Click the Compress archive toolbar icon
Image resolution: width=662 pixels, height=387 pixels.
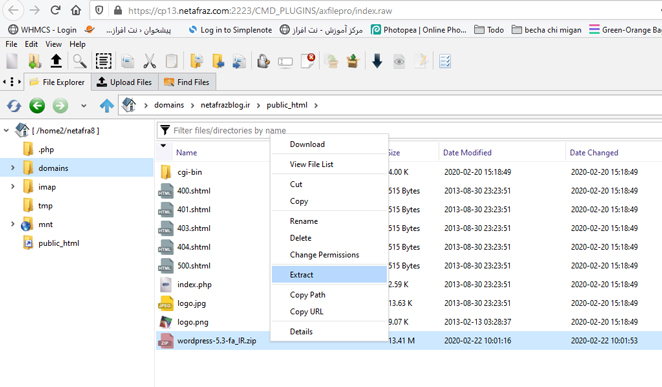[332, 61]
